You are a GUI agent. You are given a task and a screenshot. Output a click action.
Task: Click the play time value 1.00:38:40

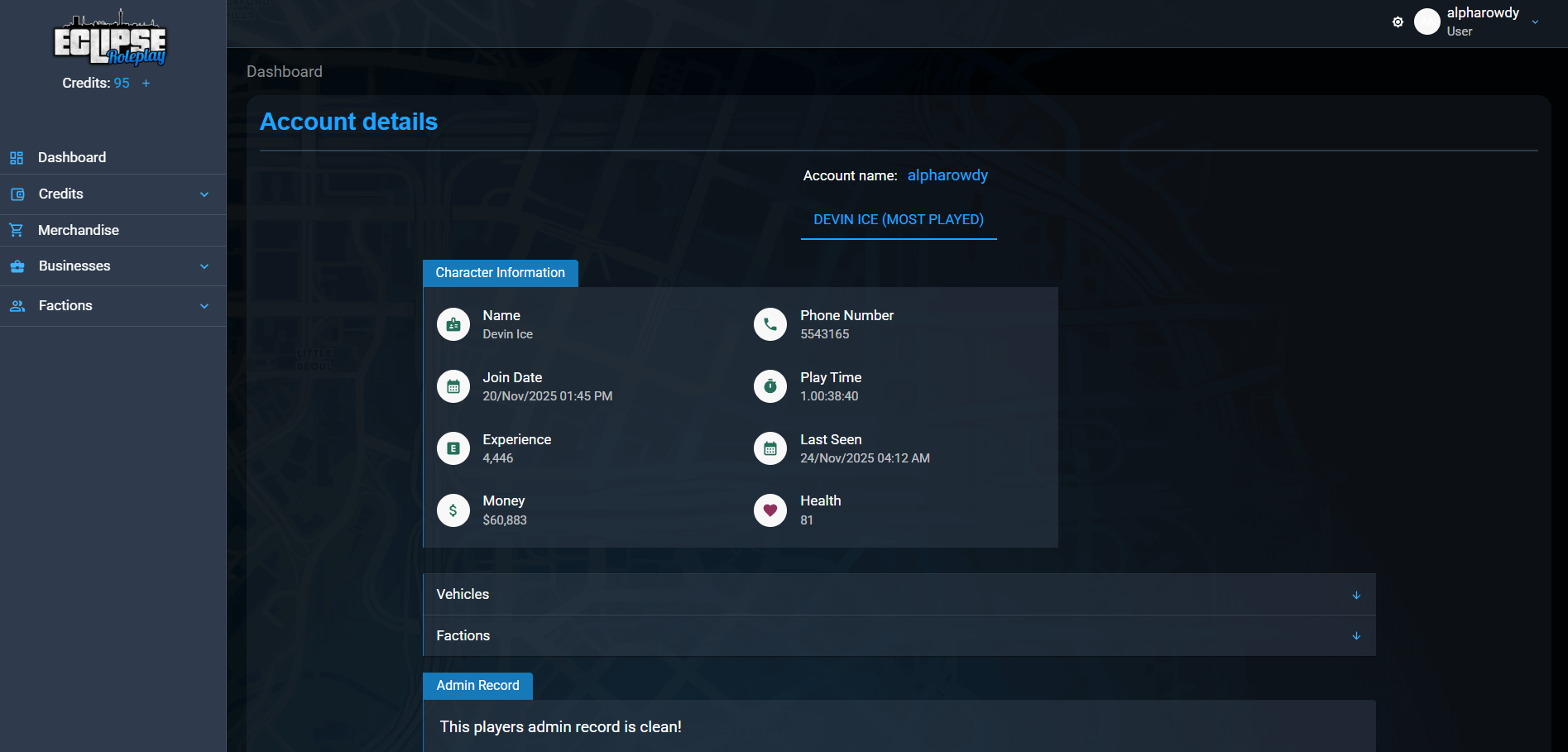click(x=829, y=396)
